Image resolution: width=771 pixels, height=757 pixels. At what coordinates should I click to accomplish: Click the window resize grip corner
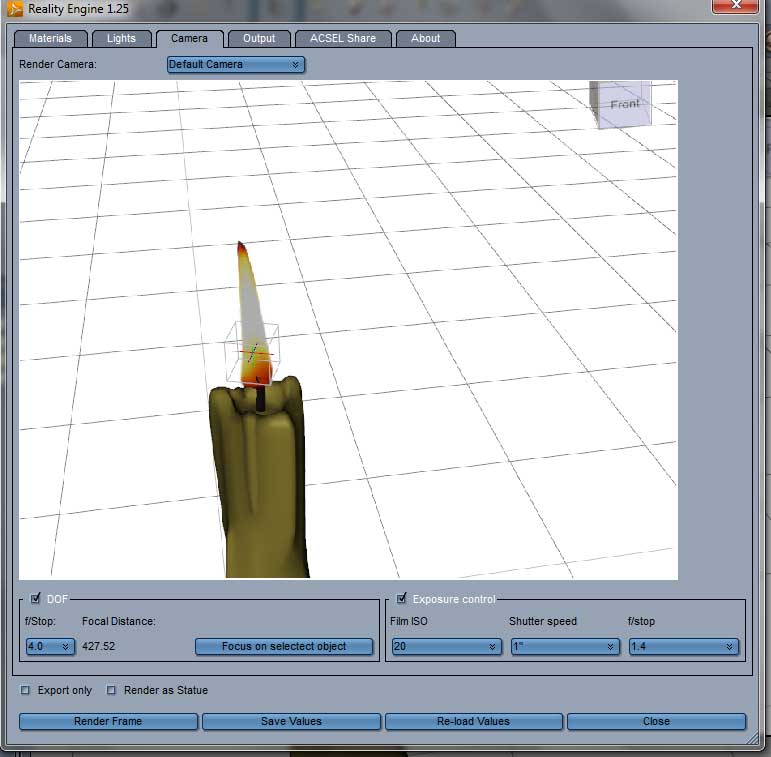(x=752, y=738)
